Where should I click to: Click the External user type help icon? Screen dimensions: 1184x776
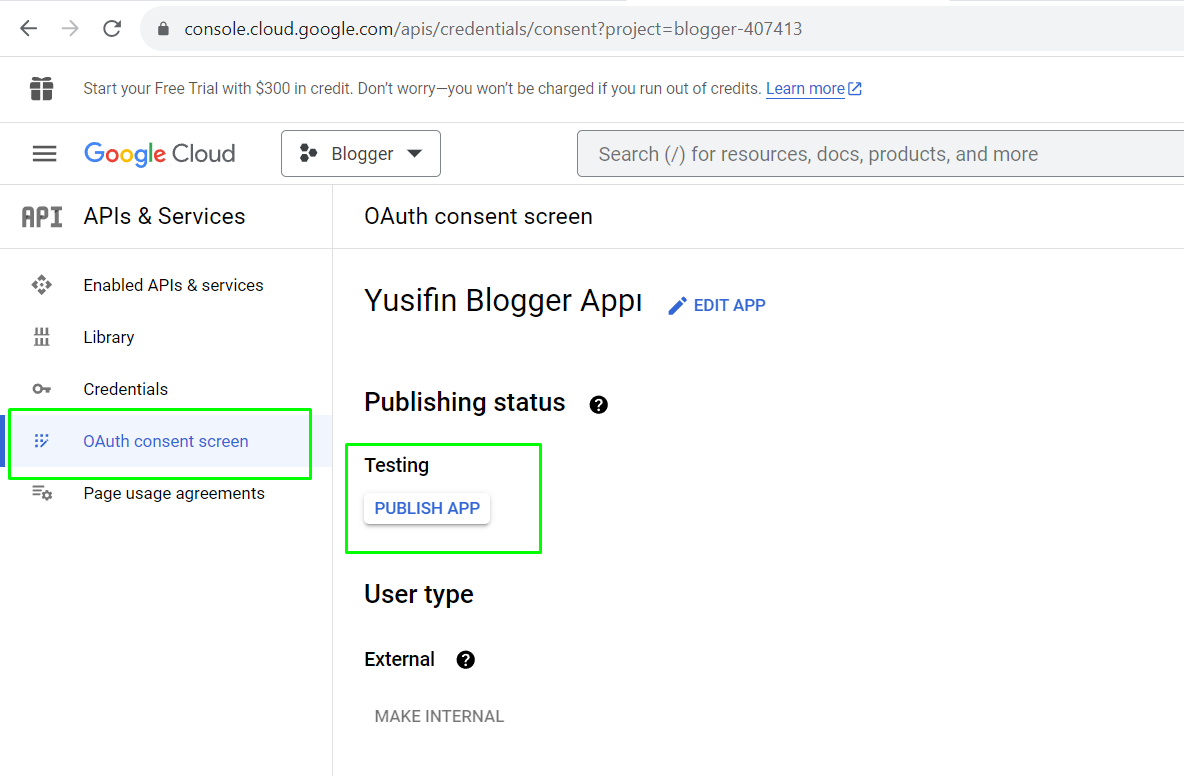465,660
